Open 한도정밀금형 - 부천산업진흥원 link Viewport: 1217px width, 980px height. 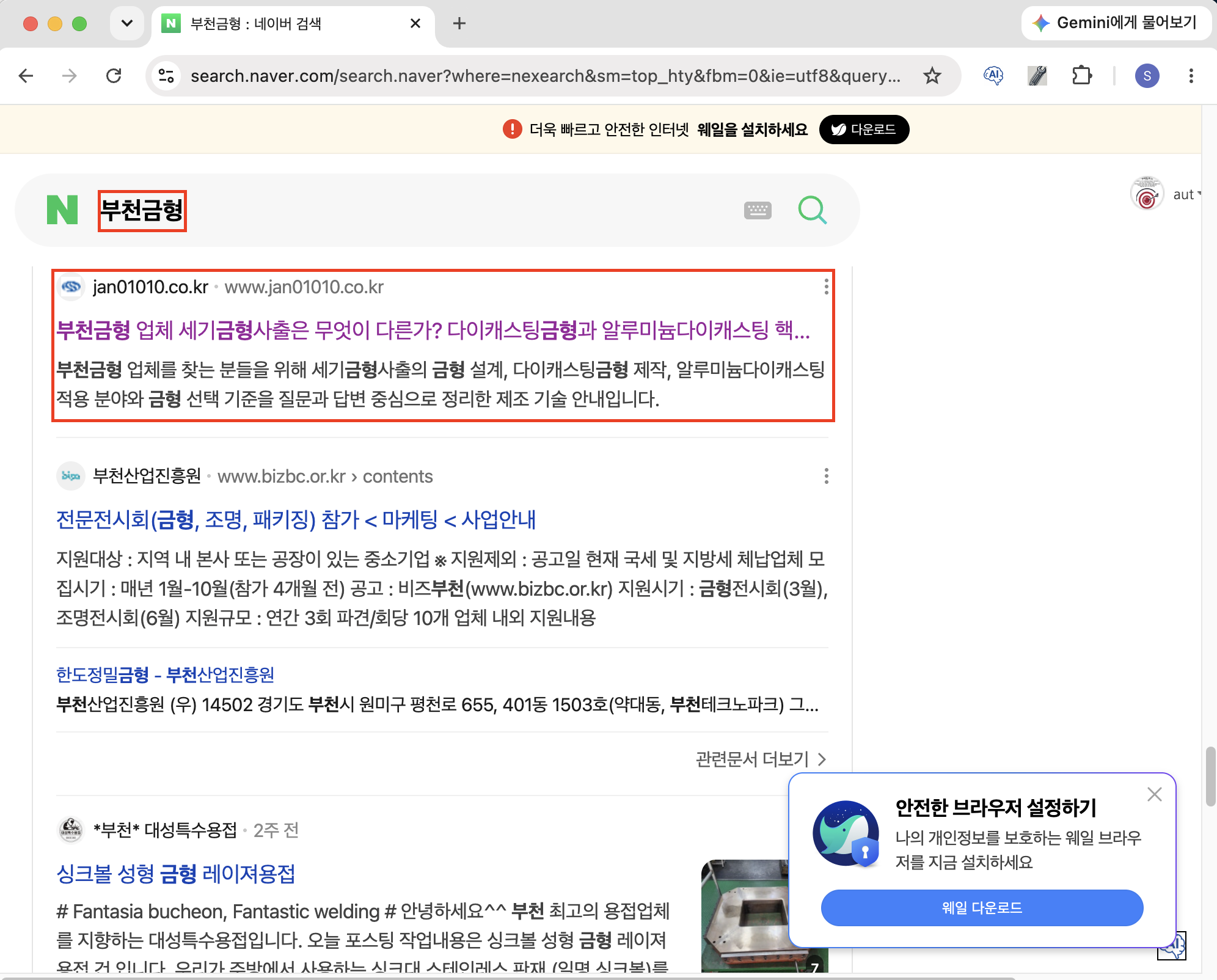[165, 675]
